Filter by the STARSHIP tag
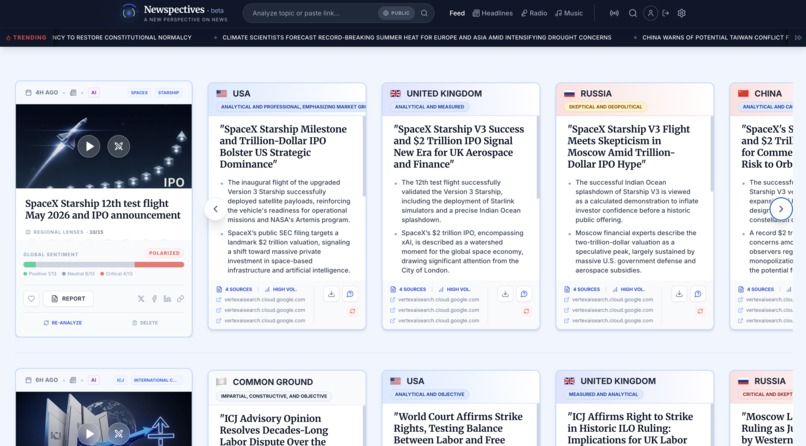Image resolution: width=806 pixels, height=446 pixels. [x=169, y=92]
